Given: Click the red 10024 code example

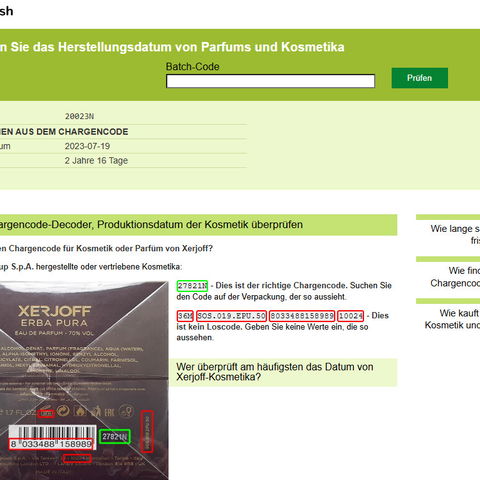Looking at the screenshot, I should coord(350,316).
